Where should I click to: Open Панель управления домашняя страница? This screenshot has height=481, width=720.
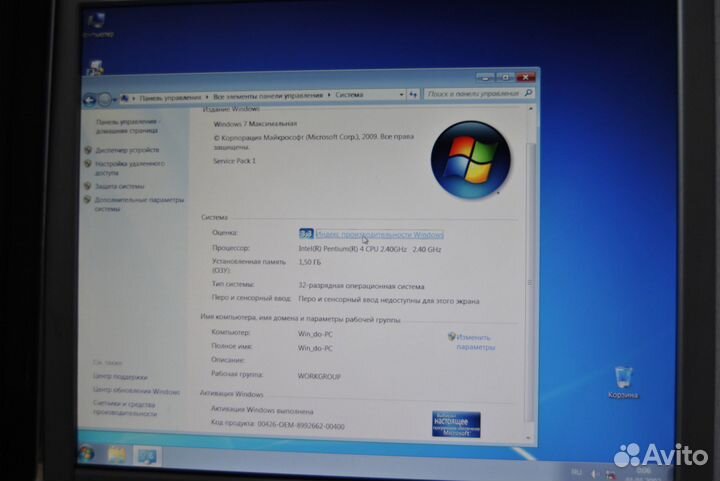tap(128, 126)
